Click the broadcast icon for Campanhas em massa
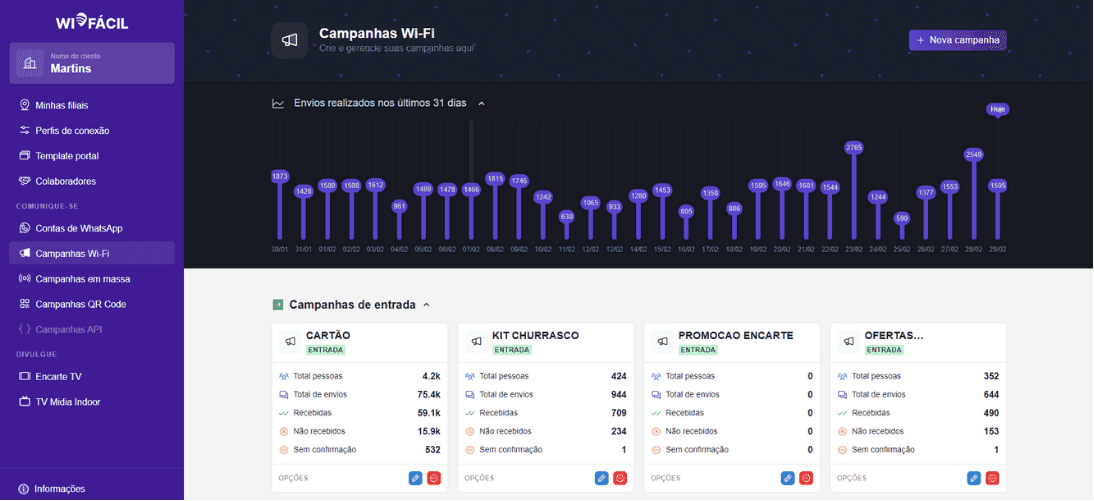This screenshot has width=1094, height=501. point(24,278)
